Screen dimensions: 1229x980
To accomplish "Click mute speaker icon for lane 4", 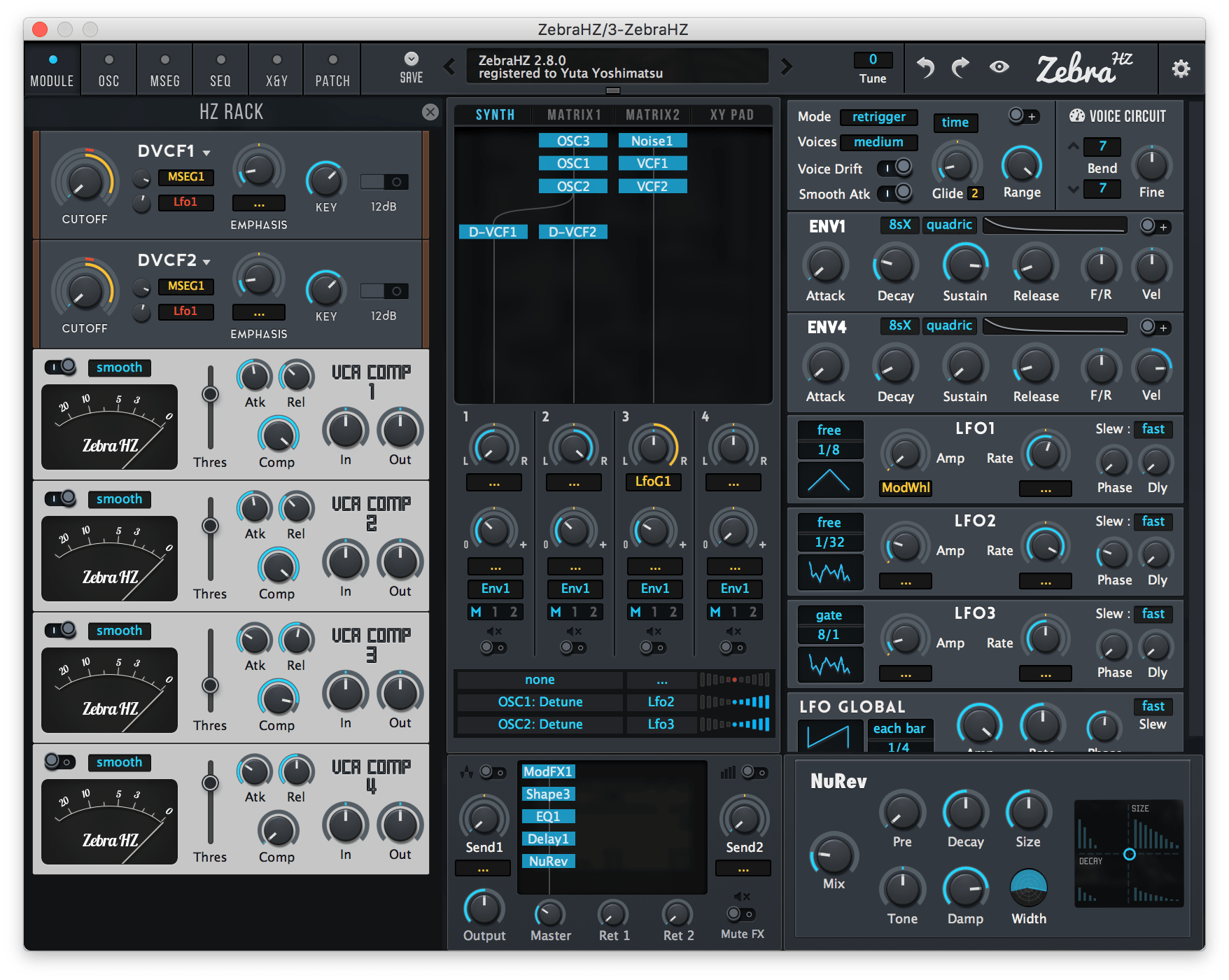I will point(733,631).
